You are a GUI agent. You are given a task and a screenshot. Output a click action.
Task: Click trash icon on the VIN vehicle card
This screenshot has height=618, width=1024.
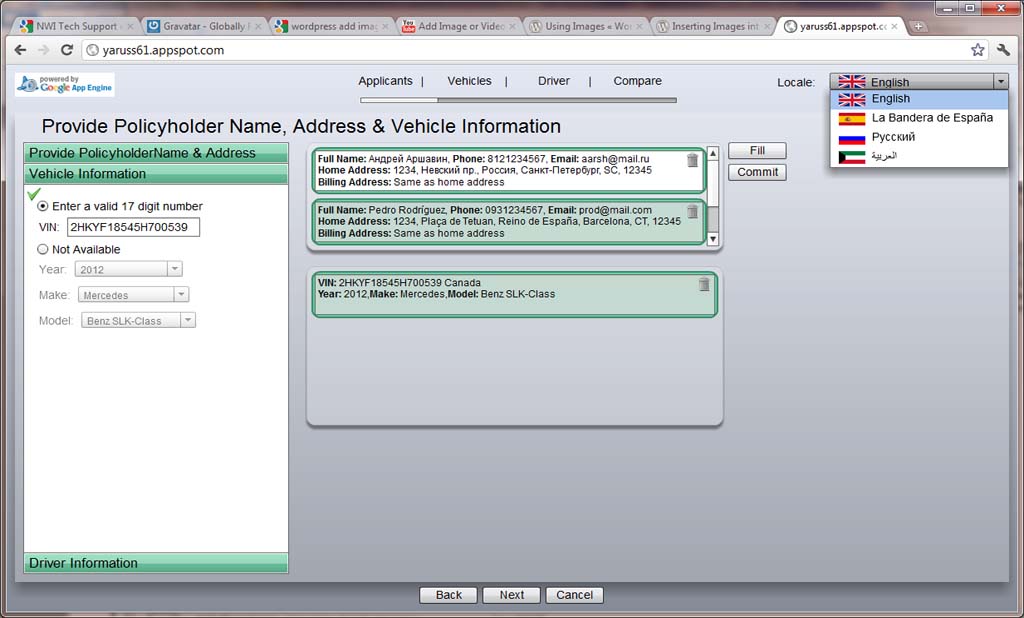[x=704, y=285]
